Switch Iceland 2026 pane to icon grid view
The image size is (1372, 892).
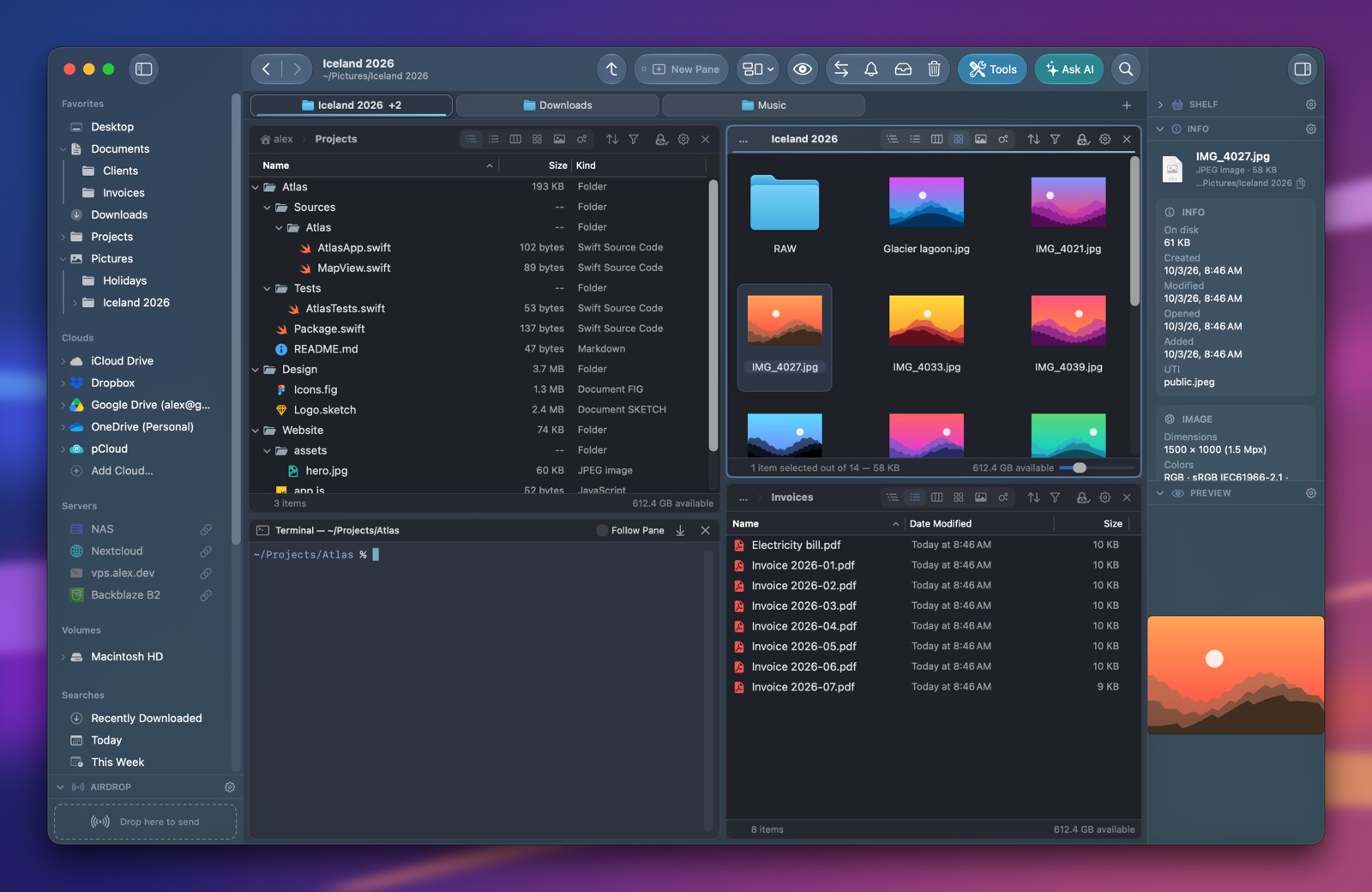959,139
